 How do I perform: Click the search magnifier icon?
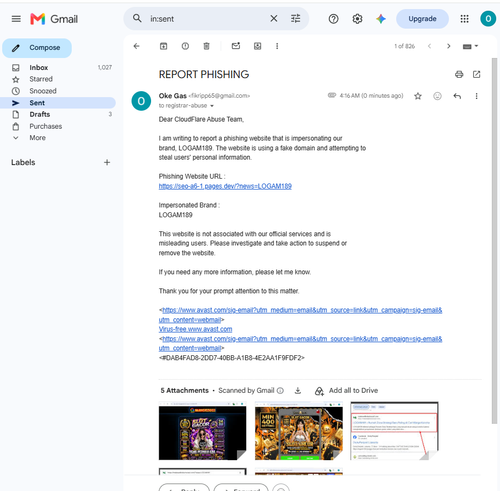pos(137,18)
